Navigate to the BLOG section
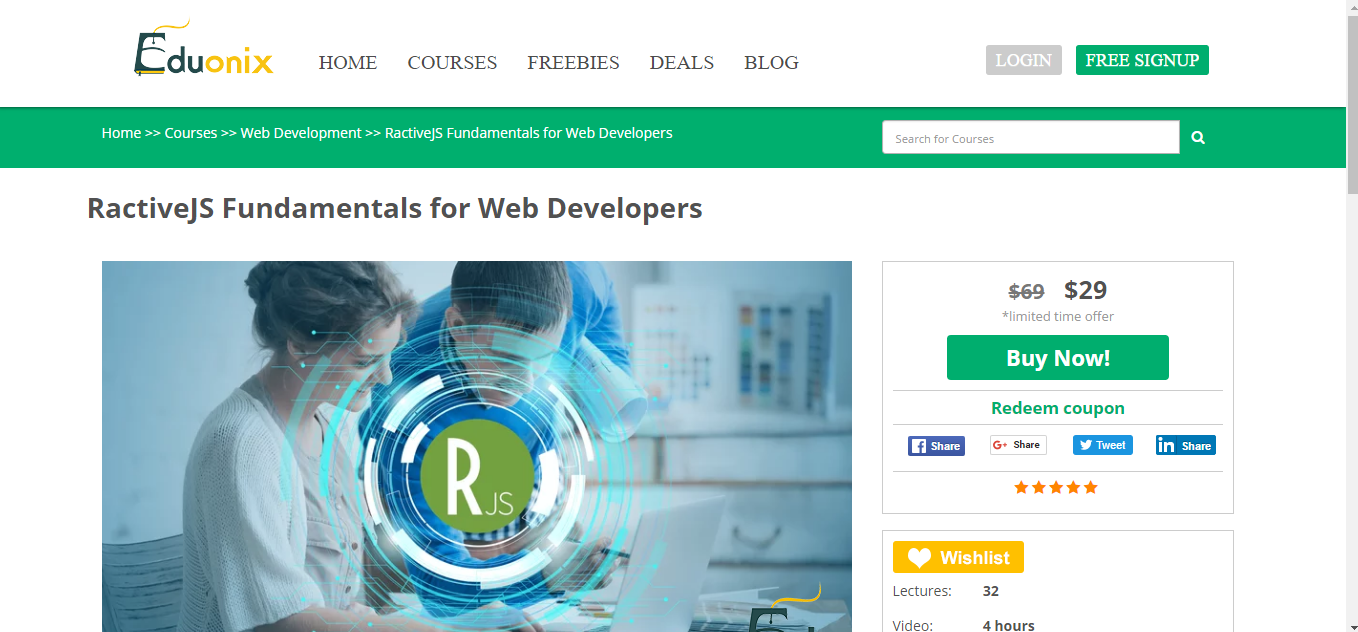 [x=771, y=62]
